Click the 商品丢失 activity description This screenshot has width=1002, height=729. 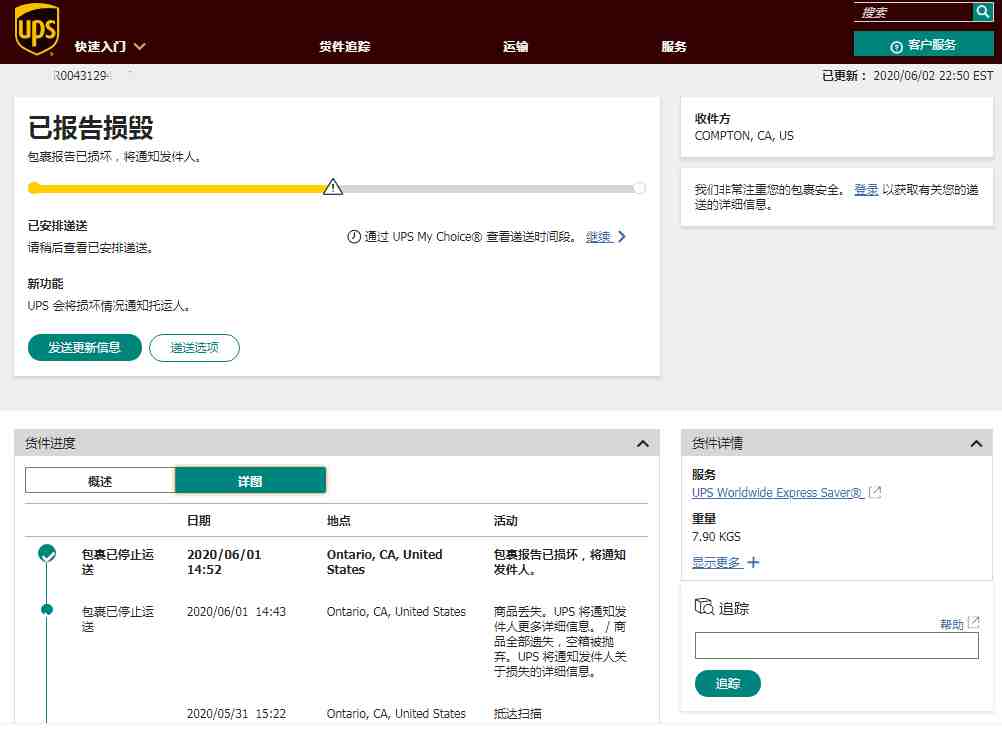[560, 641]
